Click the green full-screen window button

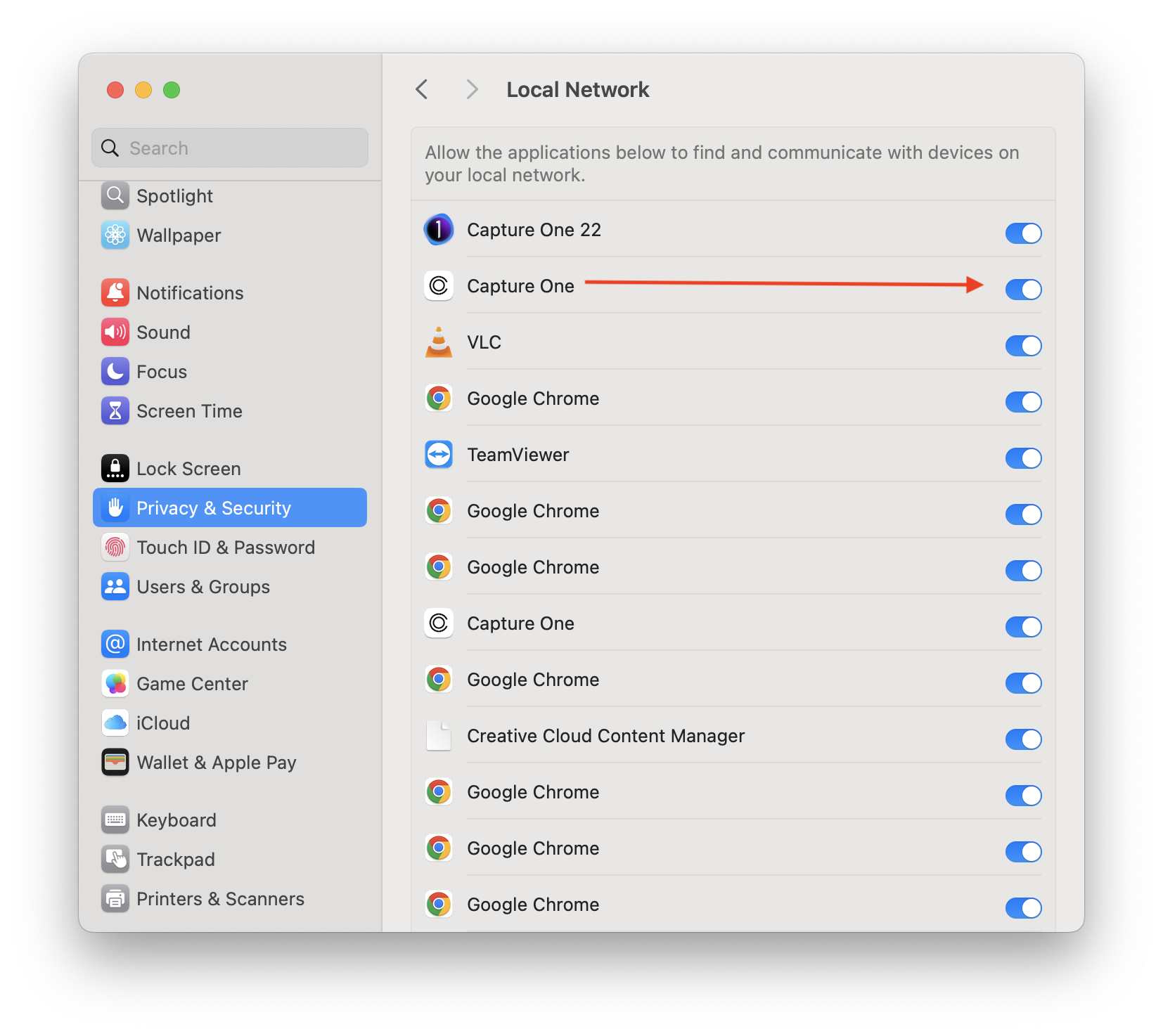click(172, 90)
